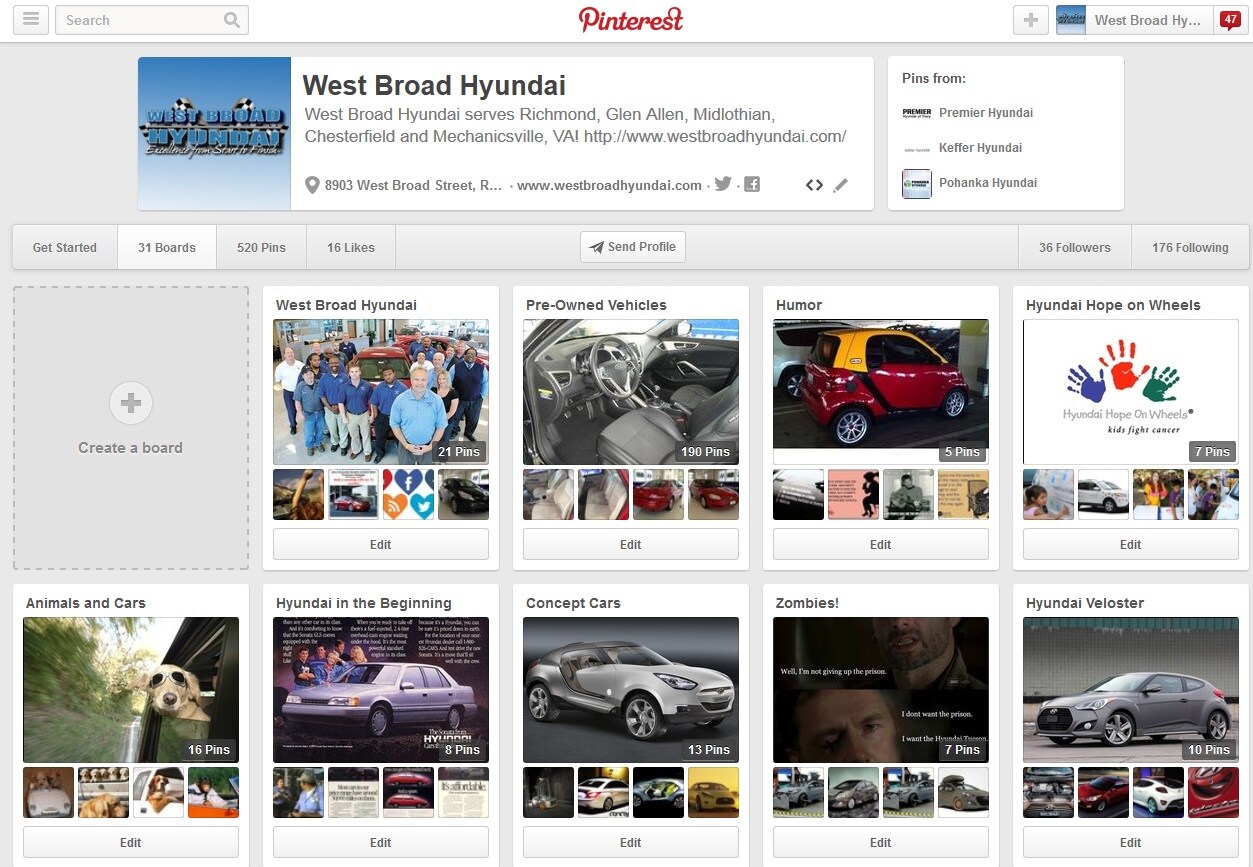Click the Create a board tile label
This screenshot has width=1253, height=867.
[x=131, y=448]
